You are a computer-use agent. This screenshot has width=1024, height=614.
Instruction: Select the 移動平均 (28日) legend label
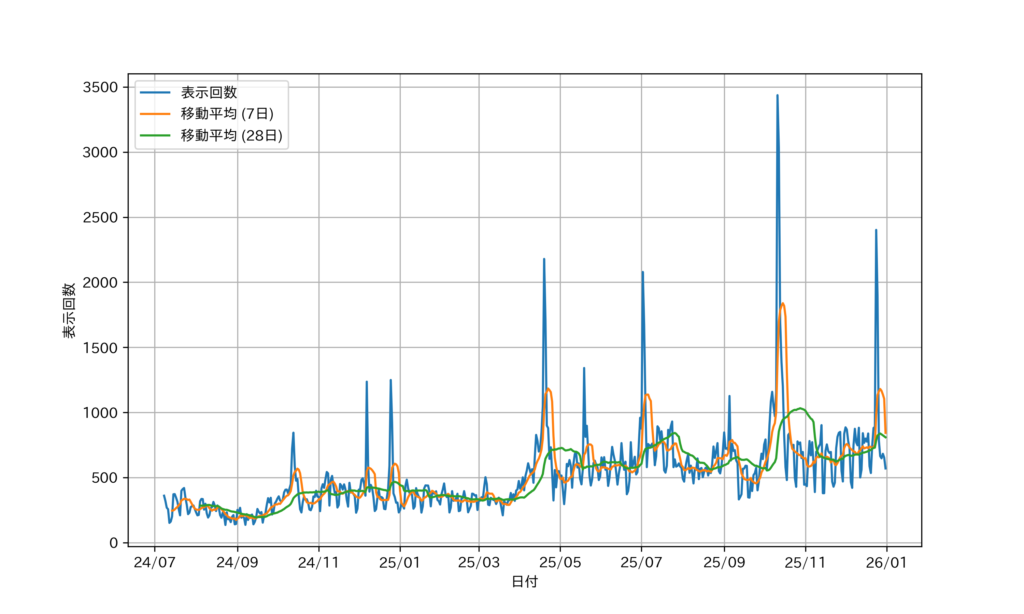[231, 135]
